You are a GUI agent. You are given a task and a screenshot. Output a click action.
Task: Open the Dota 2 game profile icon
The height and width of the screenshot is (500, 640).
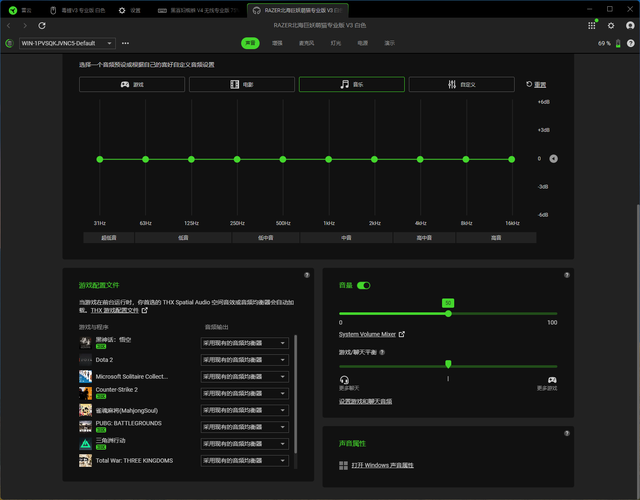tap(85, 360)
